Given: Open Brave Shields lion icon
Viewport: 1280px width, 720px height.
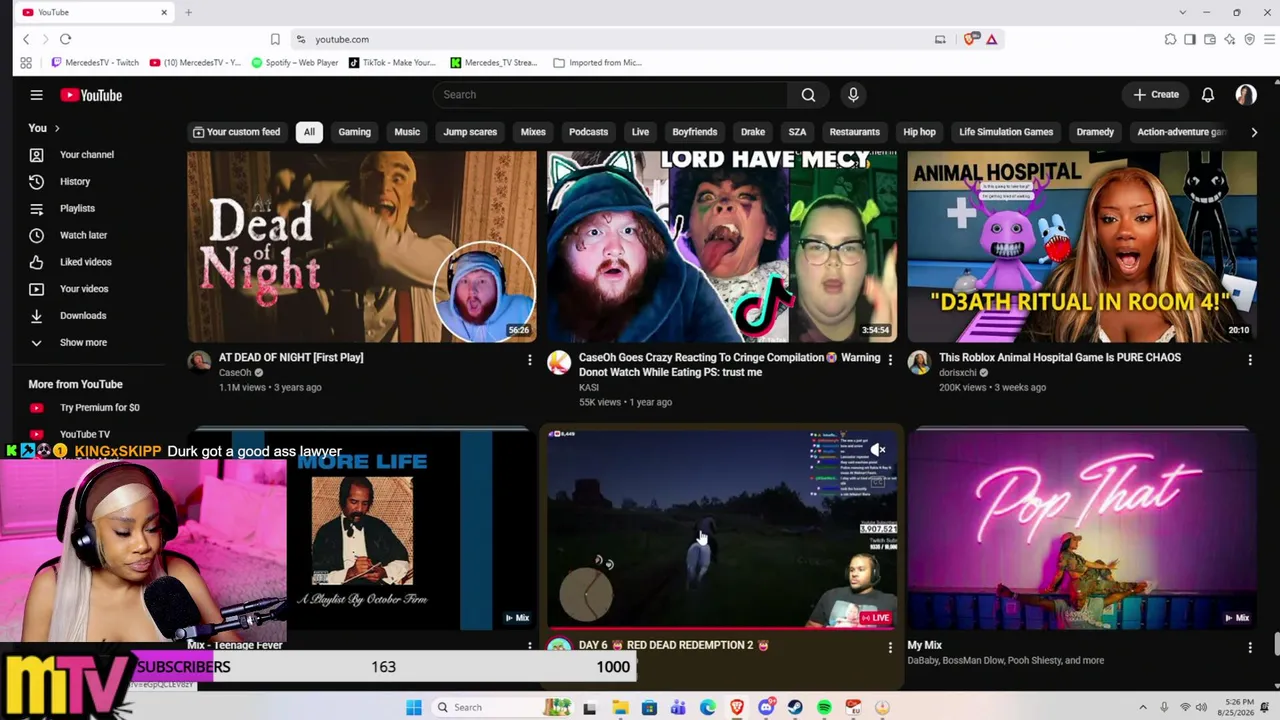Looking at the screenshot, I should coord(970,39).
